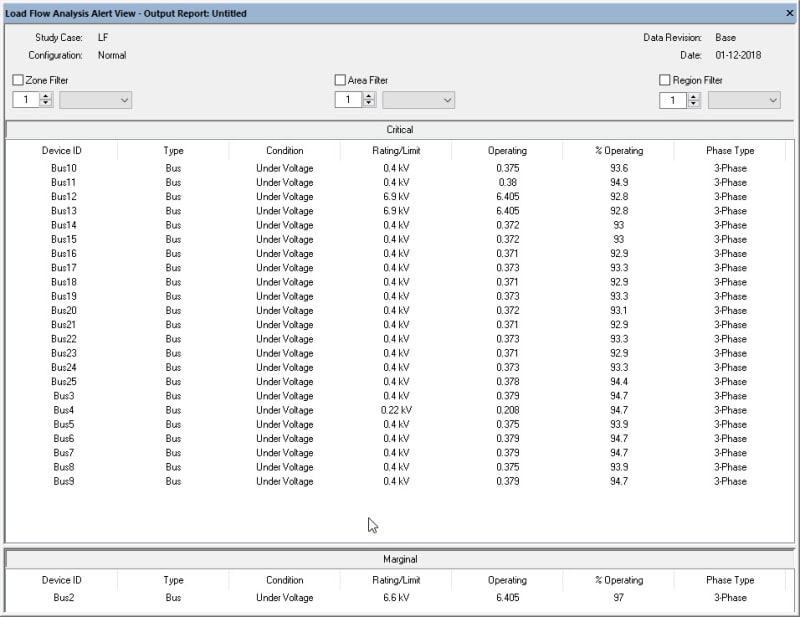Select the Bus14 device entry

[64, 225]
